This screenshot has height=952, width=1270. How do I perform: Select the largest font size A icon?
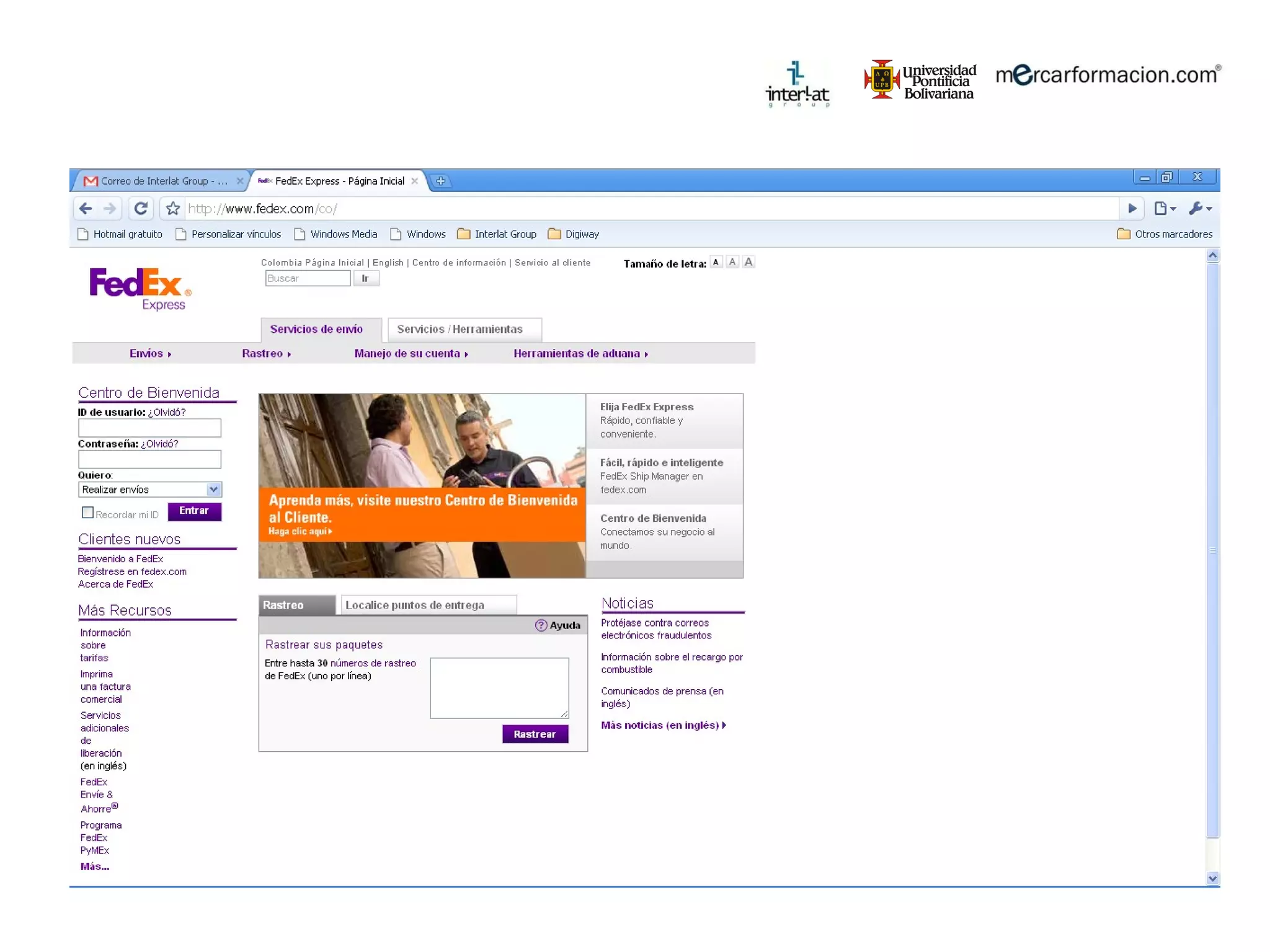click(748, 262)
